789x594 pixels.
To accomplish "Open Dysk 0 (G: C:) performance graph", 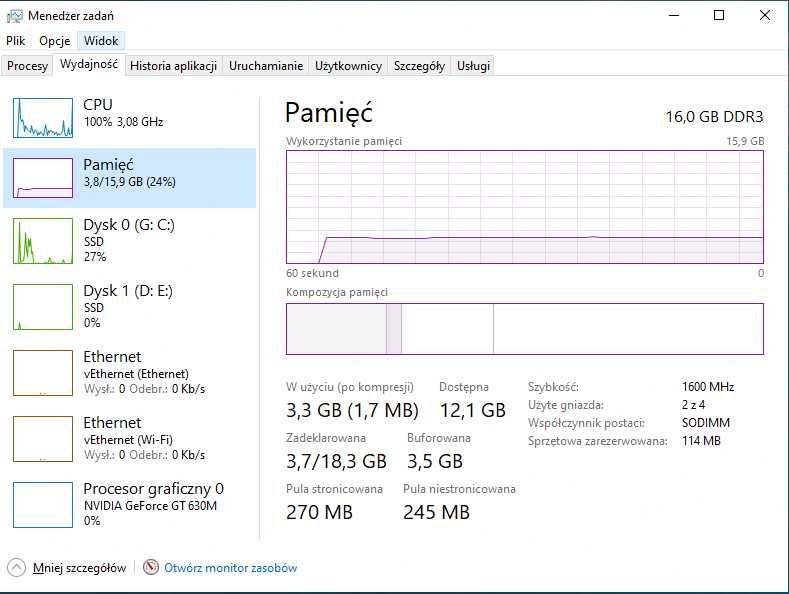I will coord(43,241).
